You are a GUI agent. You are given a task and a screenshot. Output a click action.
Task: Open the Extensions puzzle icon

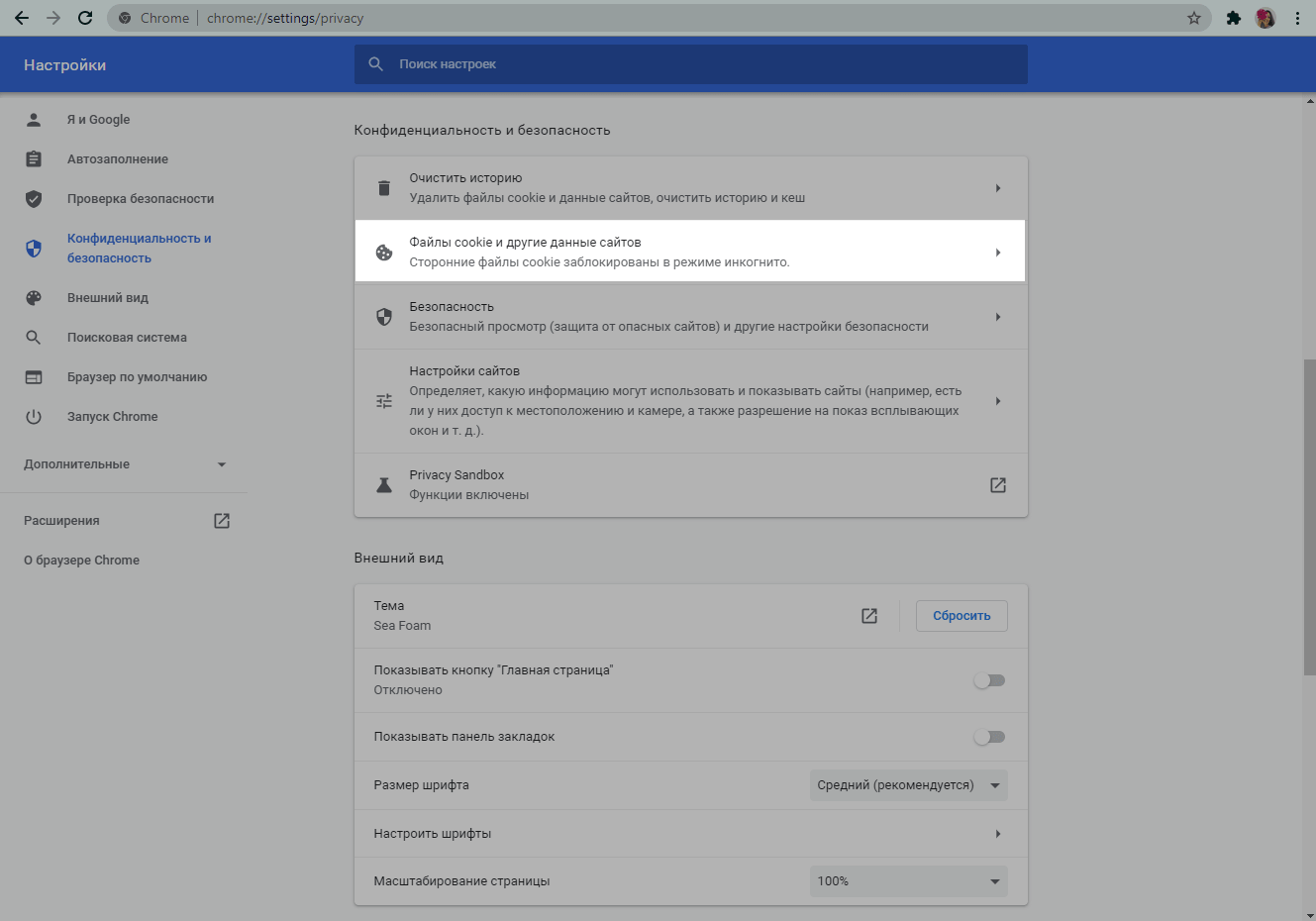(x=1233, y=18)
